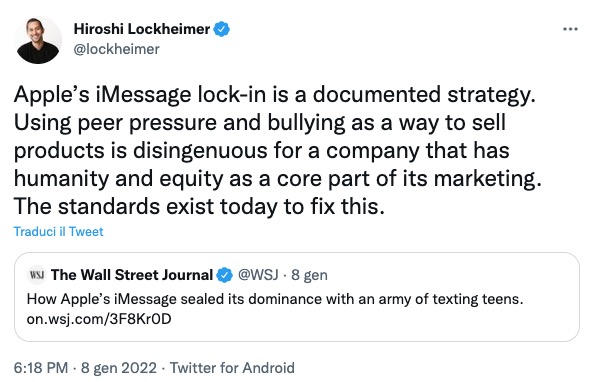The height and width of the screenshot is (382, 596).
Task: Open the on.wsj.com/3F8Kr0D link
Action: pyautogui.click(x=99, y=319)
